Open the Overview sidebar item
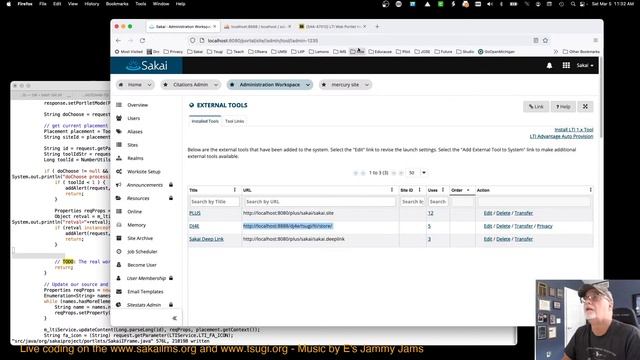640x360 pixels. (137, 105)
